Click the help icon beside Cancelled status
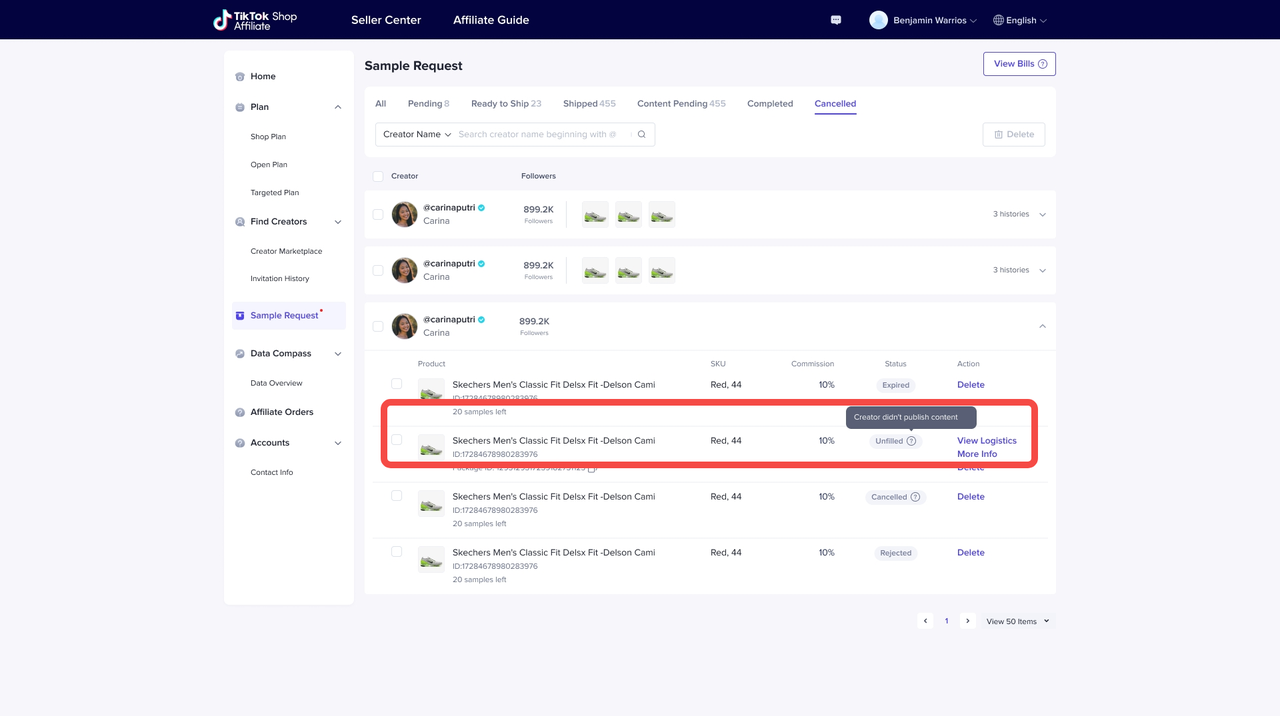The width and height of the screenshot is (1280, 716). point(915,497)
